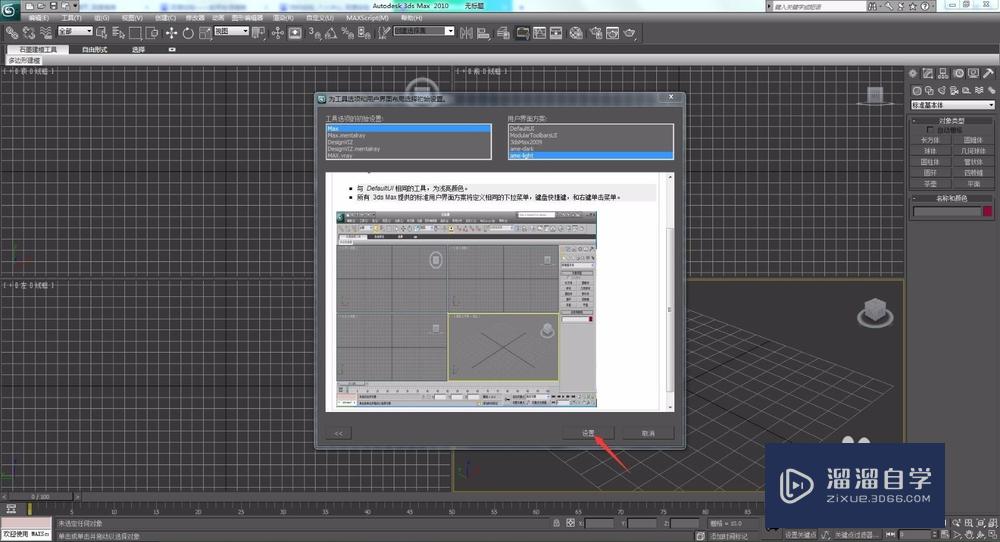The height and width of the screenshot is (542, 1000).
Task: Click the red object color swatch
Action: pos(987,211)
